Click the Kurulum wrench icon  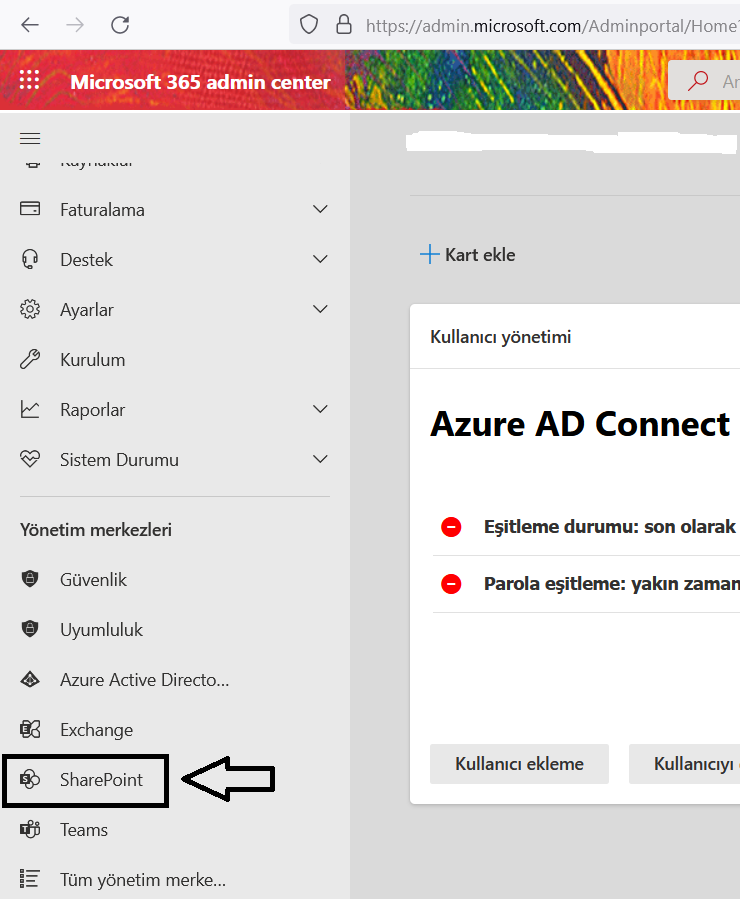coord(30,359)
